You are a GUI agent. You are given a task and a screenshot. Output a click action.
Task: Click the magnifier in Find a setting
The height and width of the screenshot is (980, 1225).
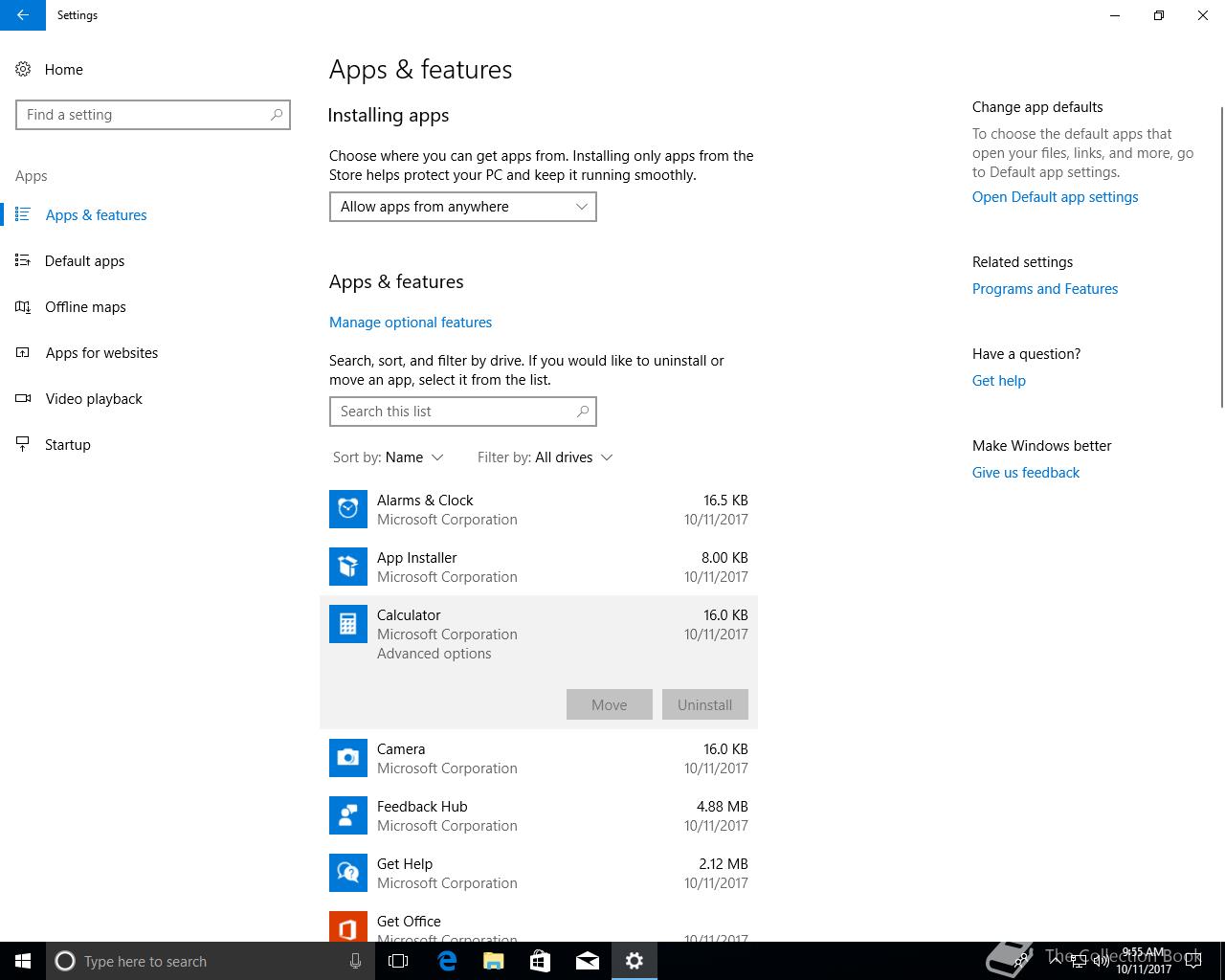277,115
